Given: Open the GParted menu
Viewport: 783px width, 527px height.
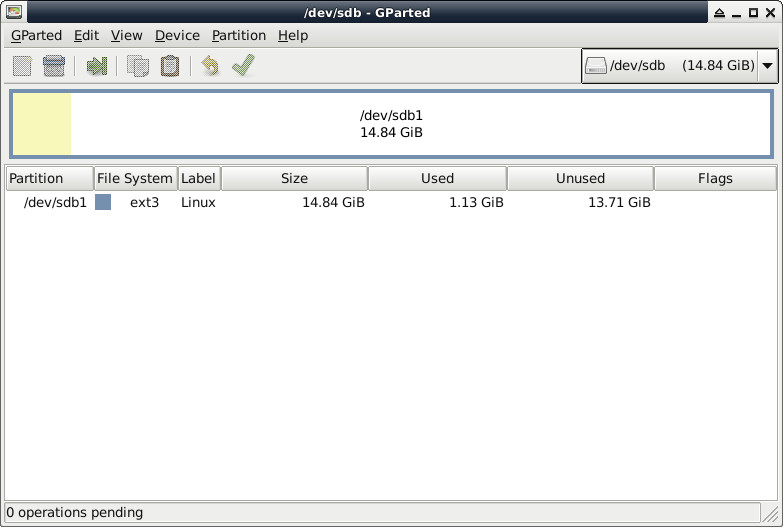Looking at the screenshot, I should (36, 35).
